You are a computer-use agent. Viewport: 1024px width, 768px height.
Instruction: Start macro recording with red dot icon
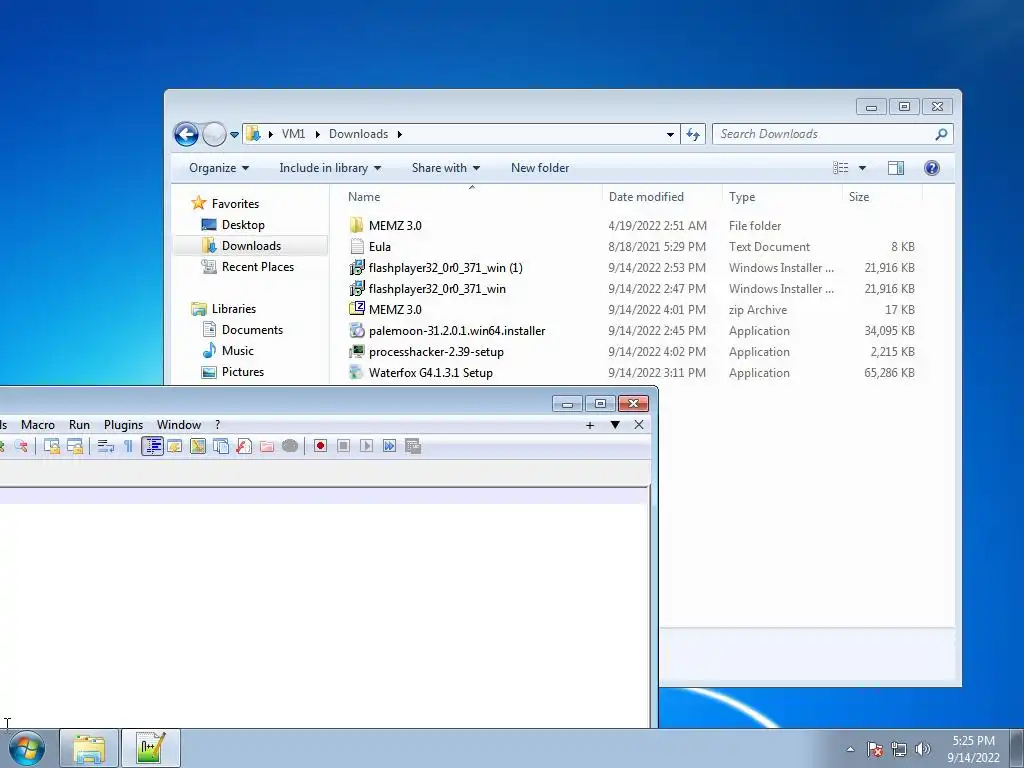click(x=320, y=446)
